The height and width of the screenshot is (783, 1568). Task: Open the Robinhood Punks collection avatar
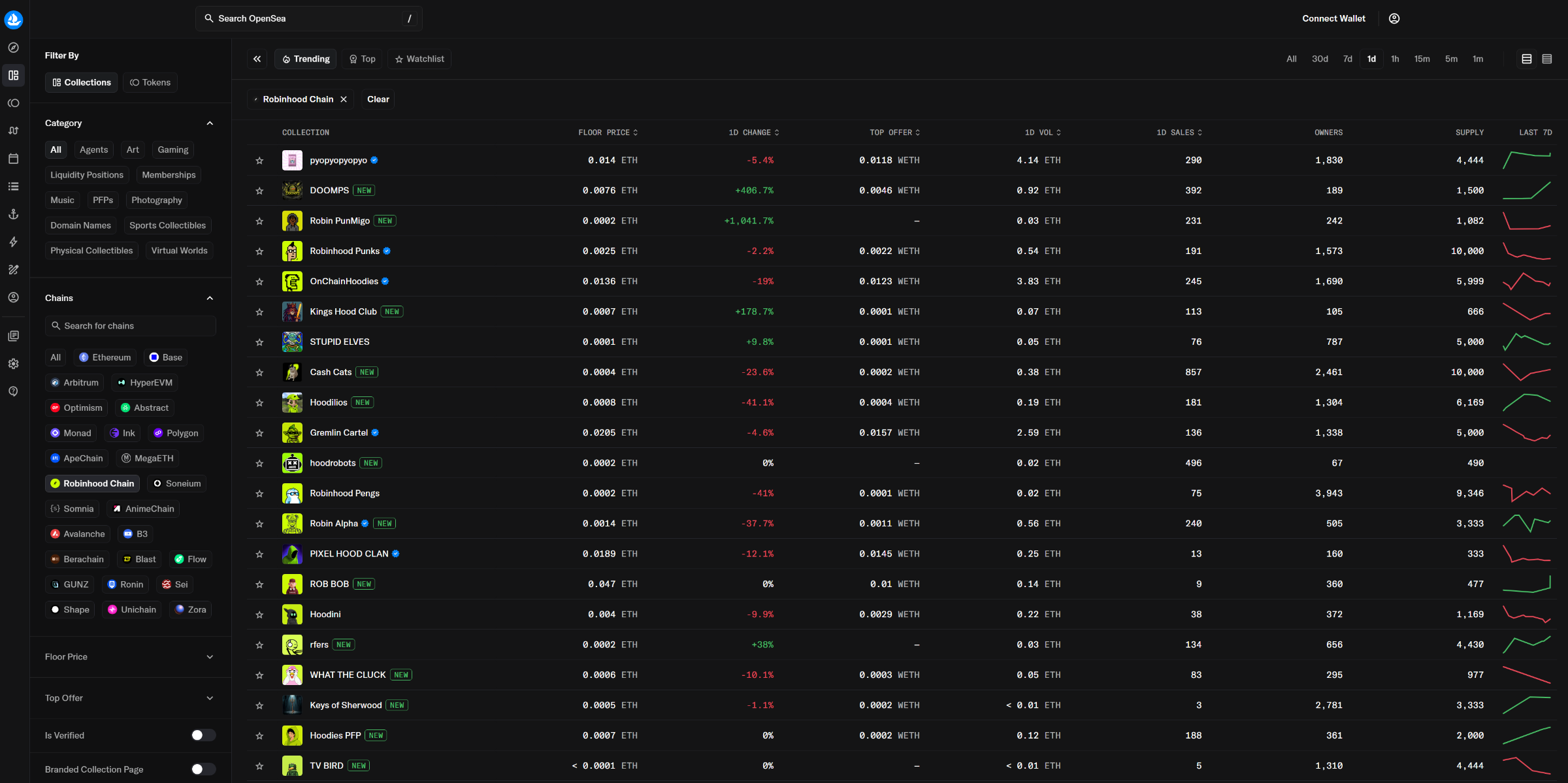pos(292,251)
